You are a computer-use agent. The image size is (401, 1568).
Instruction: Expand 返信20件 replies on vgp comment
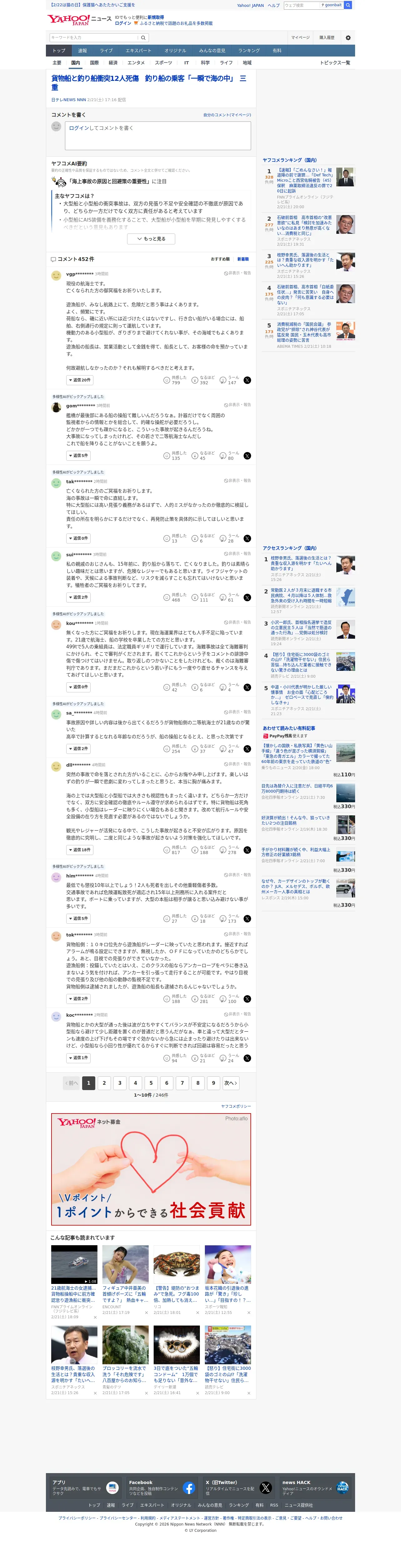coord(80,380)
